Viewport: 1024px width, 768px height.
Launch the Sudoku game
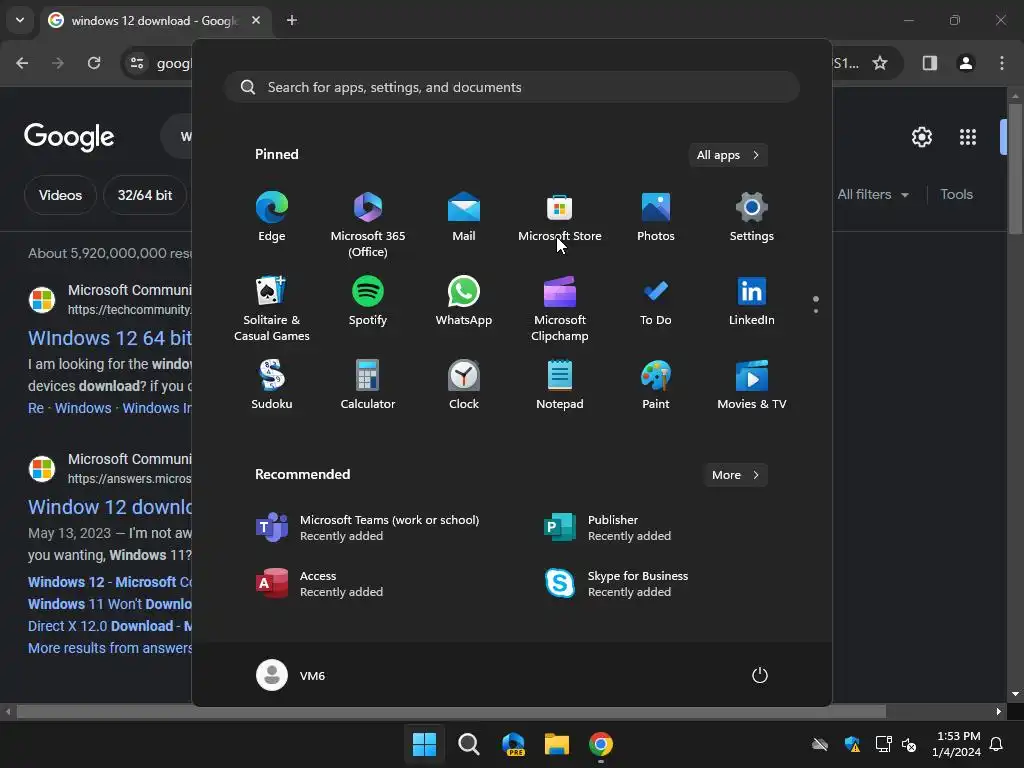pyautogui.click(x=272, y=385)
